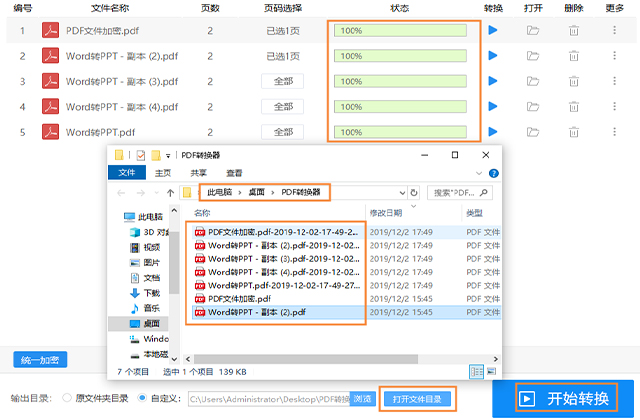Expand the Explorer ribbon chevron

tap(479, 173)
